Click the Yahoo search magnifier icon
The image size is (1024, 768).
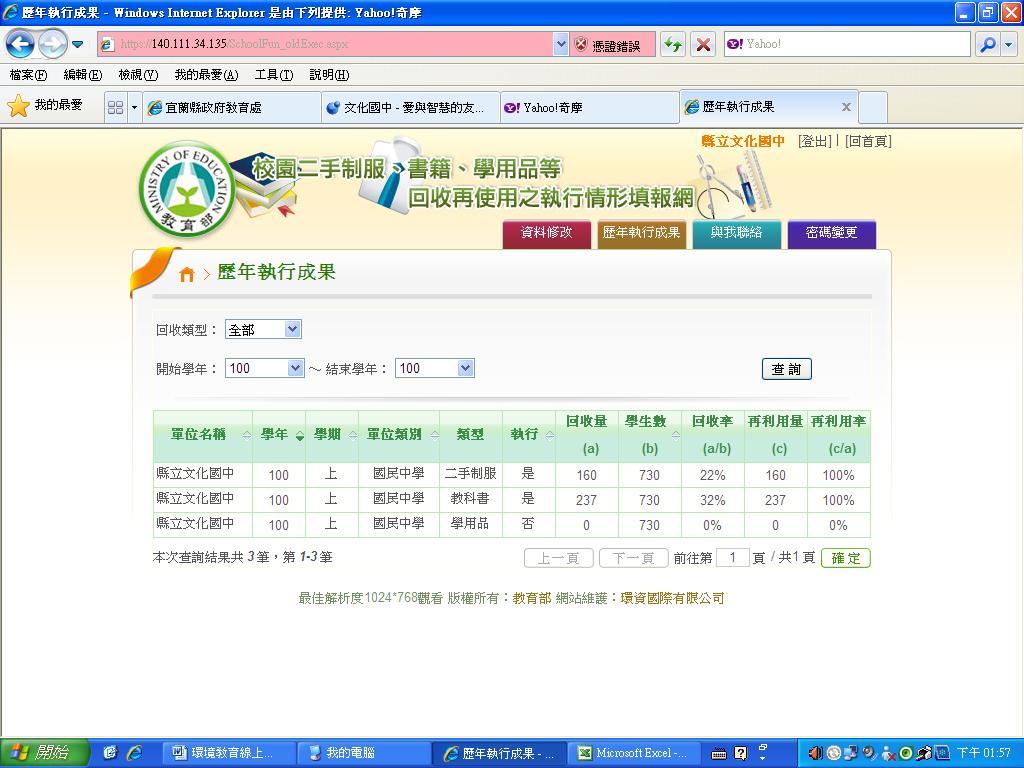pos(987,44)
